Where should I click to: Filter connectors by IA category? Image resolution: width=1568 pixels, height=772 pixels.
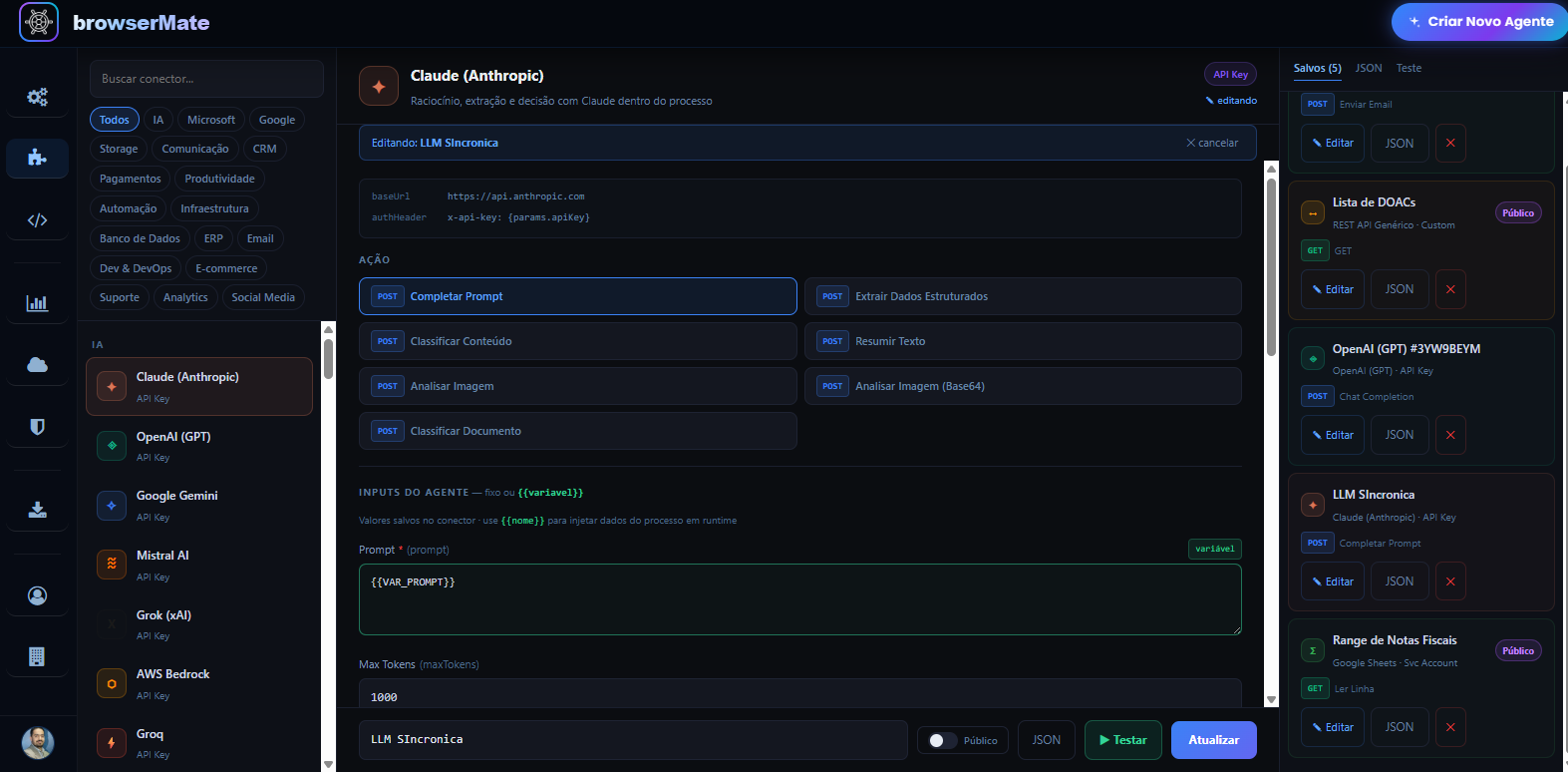157,120
